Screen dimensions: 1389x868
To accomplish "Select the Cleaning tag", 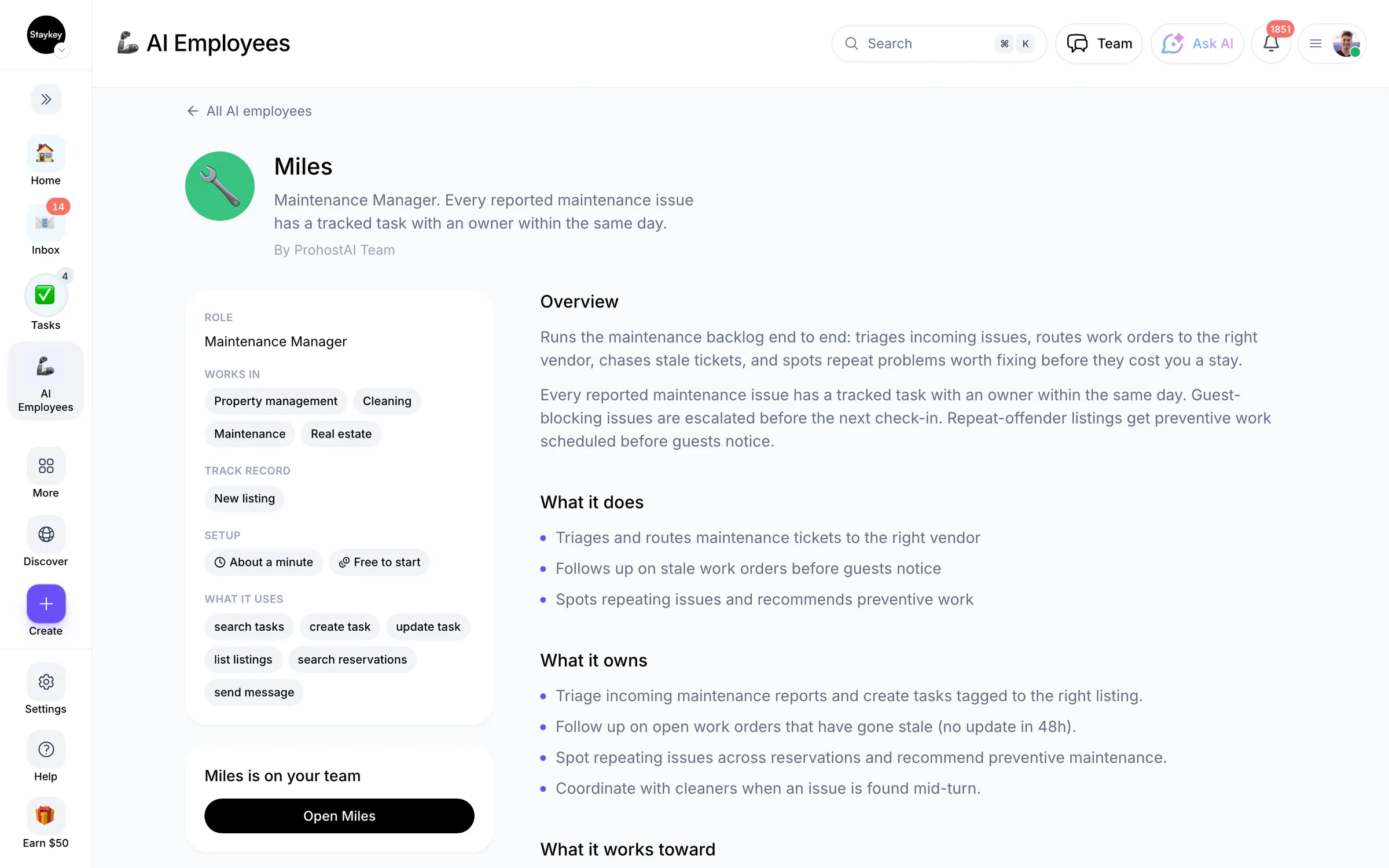I will coord(387,401).
